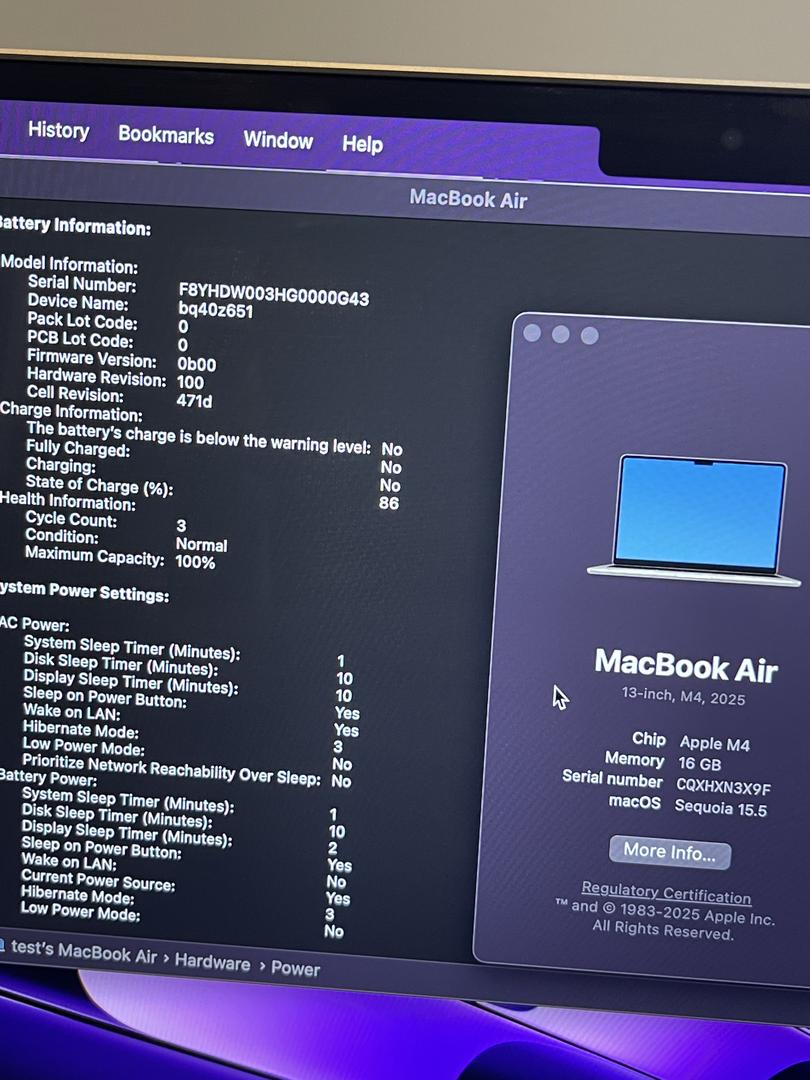Select the State of Charge (%) label
This screenshot has width=810, height=1080.
[x=99, y=485]
